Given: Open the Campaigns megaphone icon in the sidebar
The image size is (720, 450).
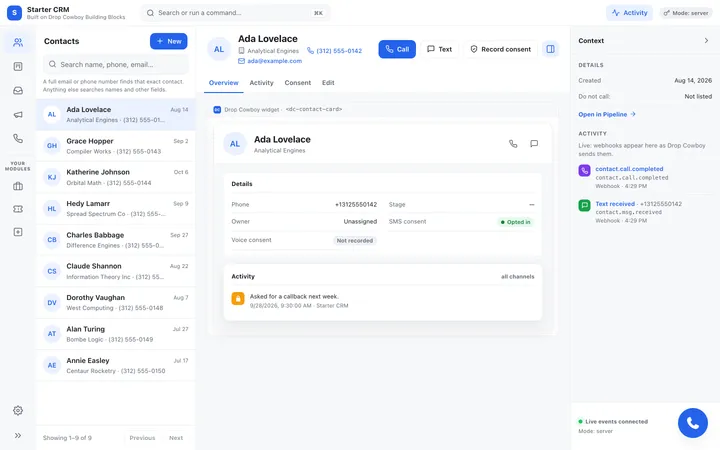Looking at the screenshot, I should 18,114.
